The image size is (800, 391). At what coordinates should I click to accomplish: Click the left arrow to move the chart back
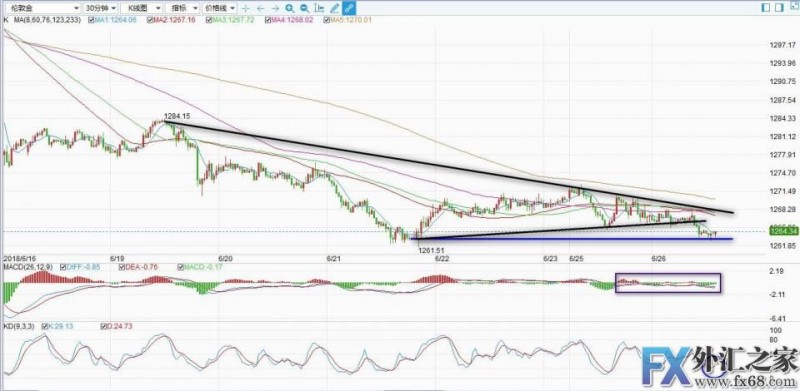[x=261, y=8]
